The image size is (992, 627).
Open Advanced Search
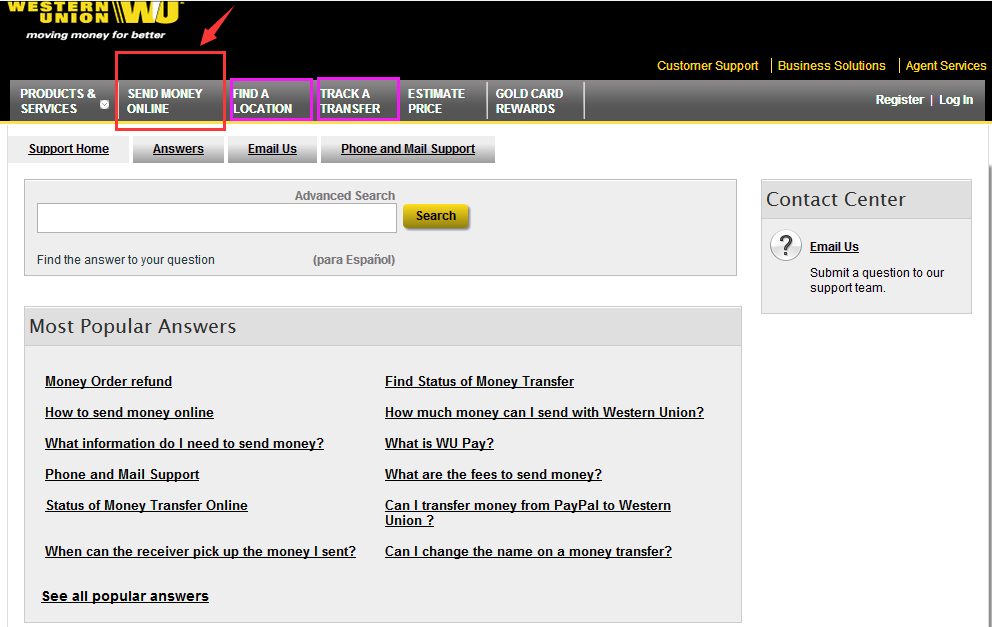pos(345,196)
